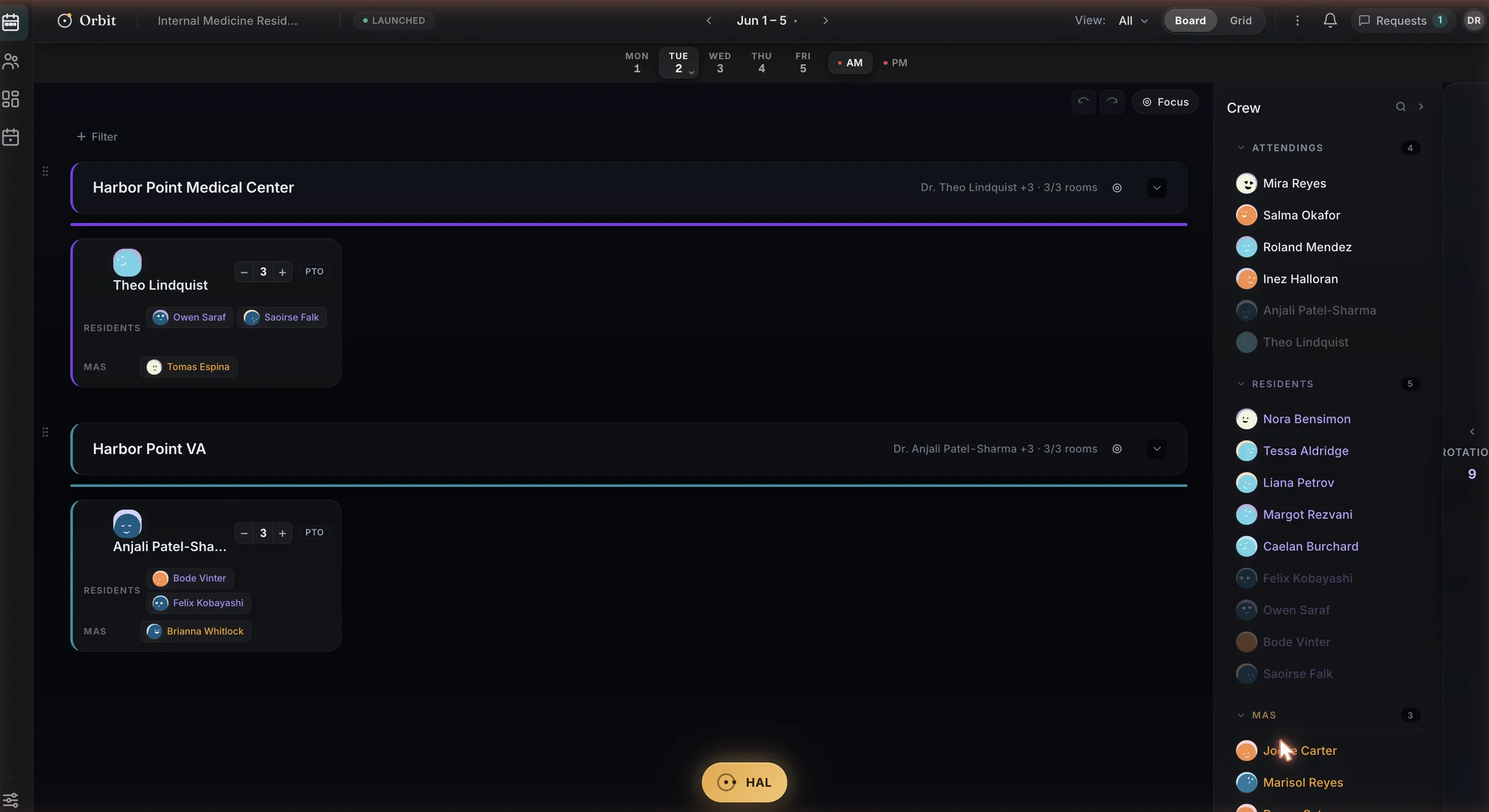Open sliders settings icon at sidebar bottom
Screen dimensions: 1489x812
click(x=11, y=800)
